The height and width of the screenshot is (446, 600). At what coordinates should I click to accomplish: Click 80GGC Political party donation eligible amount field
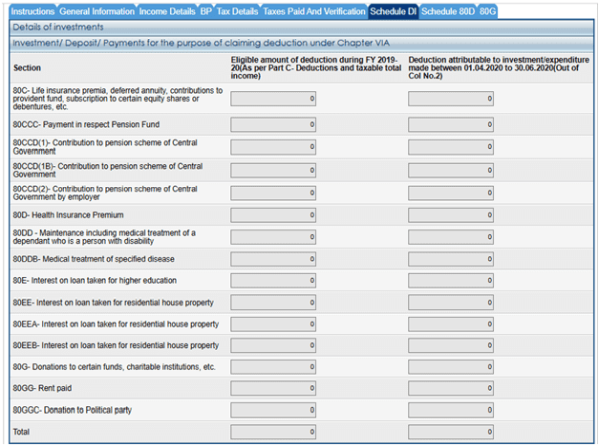click(273, 410)
